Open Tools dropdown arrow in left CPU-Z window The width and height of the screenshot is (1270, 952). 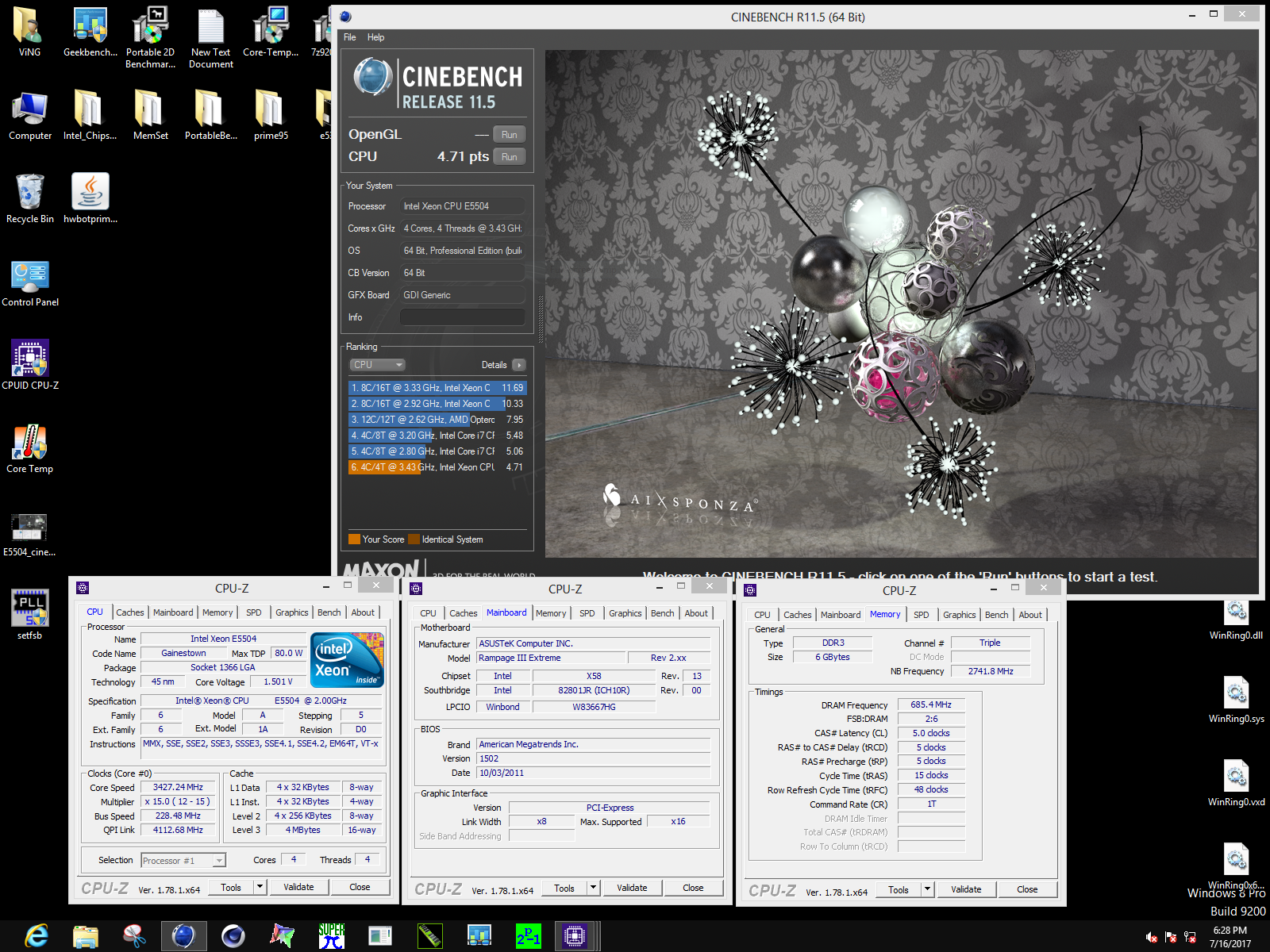pyautogui.click(x=260, y=887)
